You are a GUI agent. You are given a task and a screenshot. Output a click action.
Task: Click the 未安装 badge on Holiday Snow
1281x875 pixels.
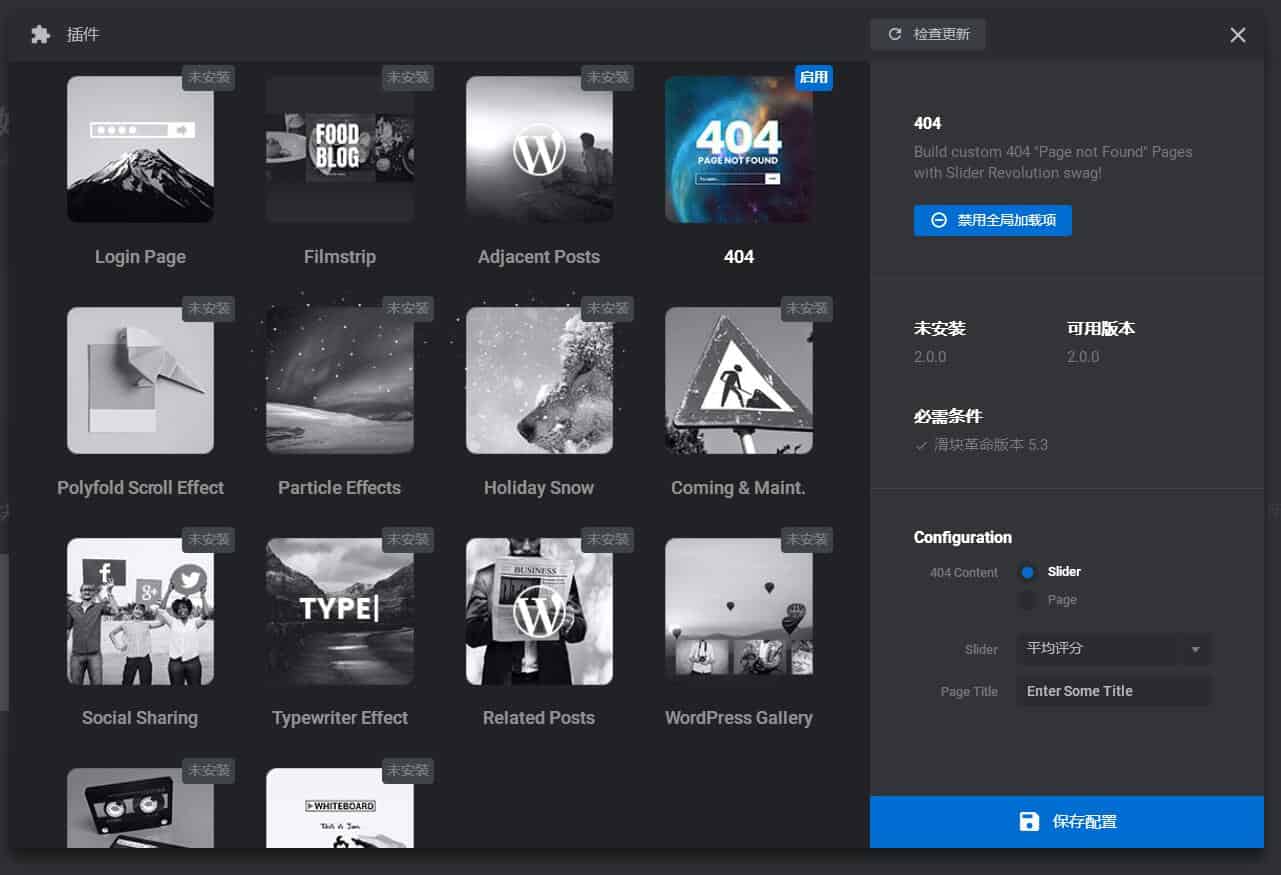tap(608, 309)
